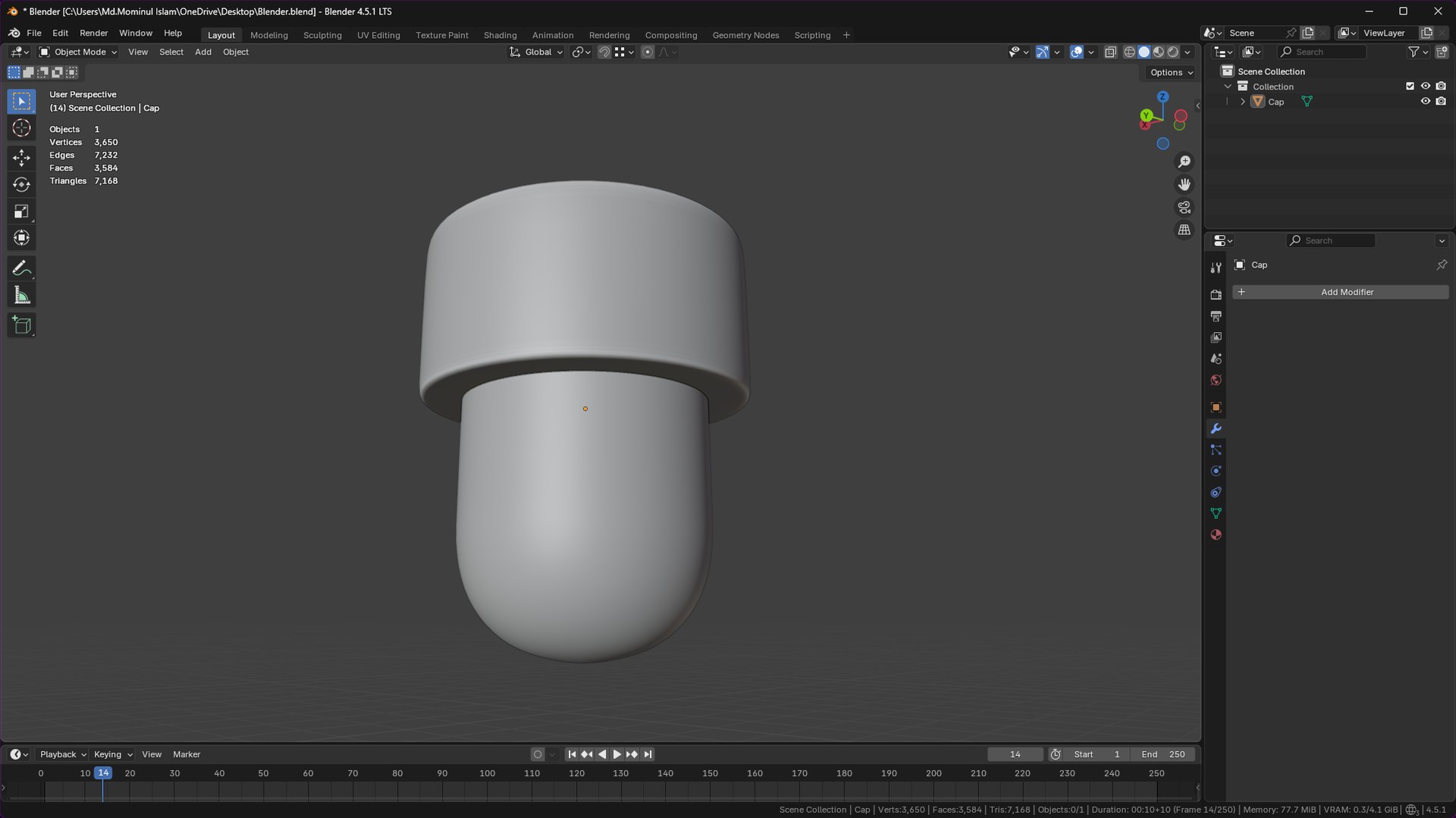Screen dimensions: 1456x818
Task: Choose the Annotate pencil tool
Action: (21, 268)
